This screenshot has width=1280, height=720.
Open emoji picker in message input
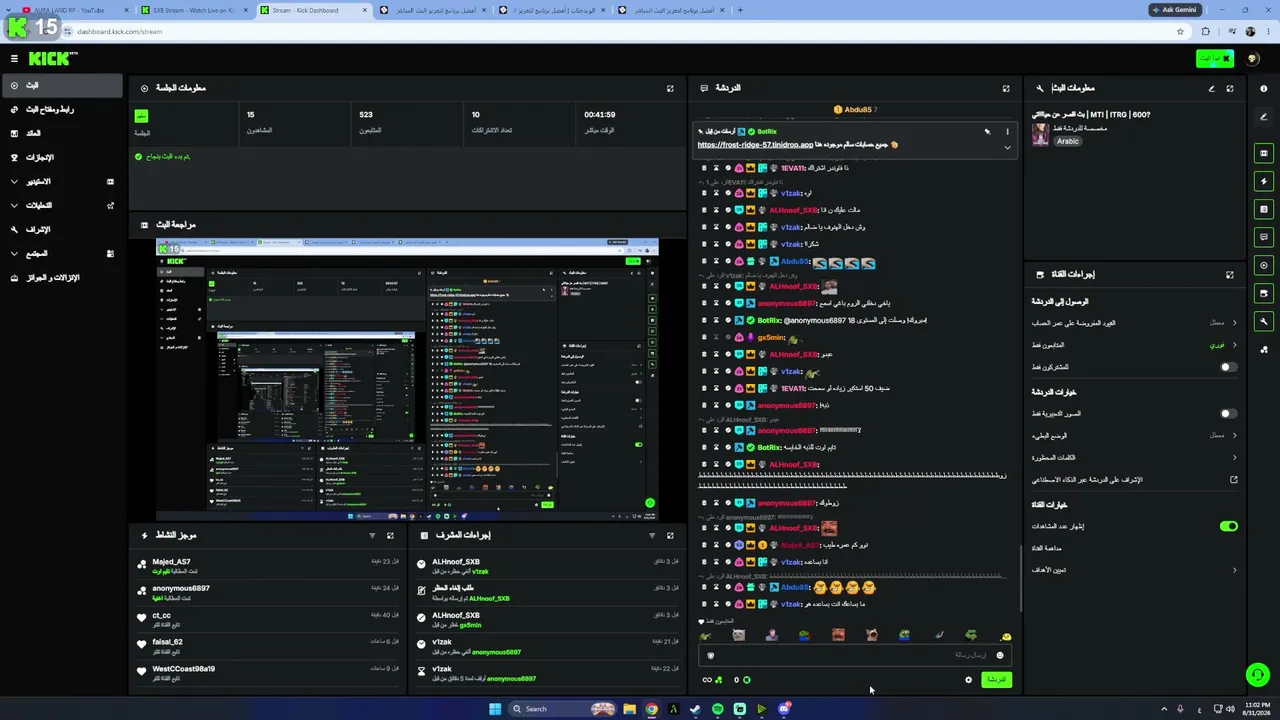point(999,655)
